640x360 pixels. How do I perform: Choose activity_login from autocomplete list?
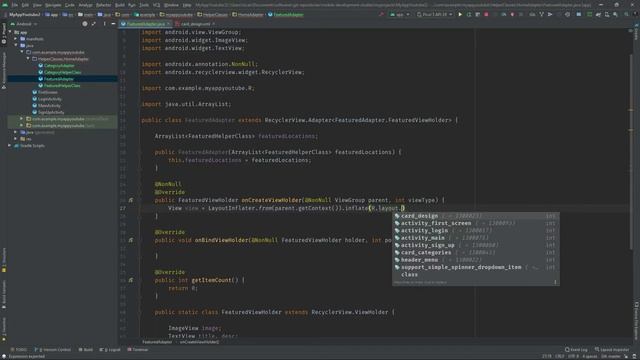[x=476, y=231]
